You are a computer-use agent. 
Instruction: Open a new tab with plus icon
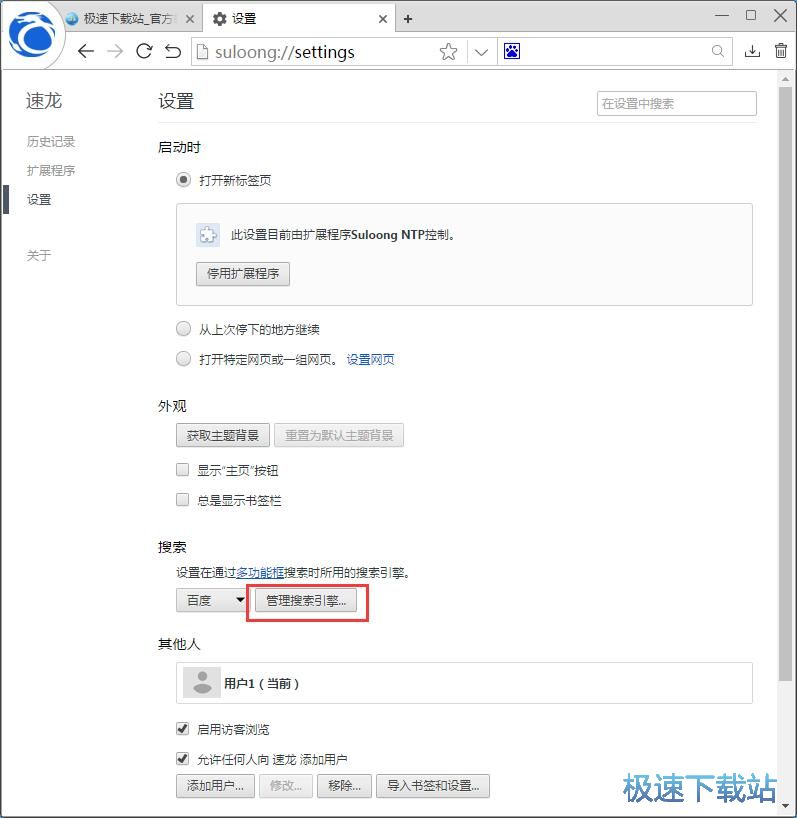pyautogui.click(x=408, y=19)
